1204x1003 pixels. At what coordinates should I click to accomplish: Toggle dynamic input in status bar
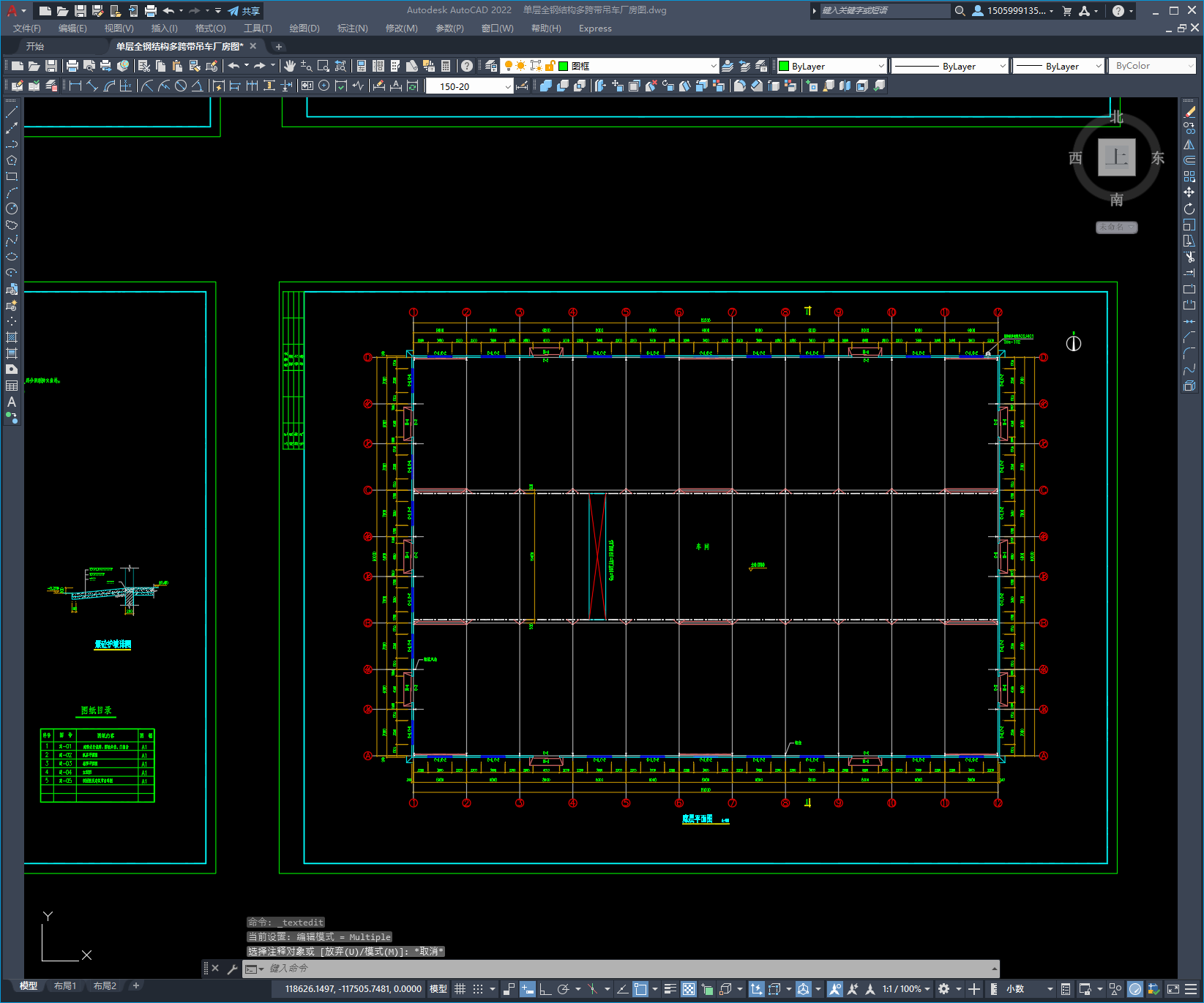pyautogui.click(x=528, y=989)
